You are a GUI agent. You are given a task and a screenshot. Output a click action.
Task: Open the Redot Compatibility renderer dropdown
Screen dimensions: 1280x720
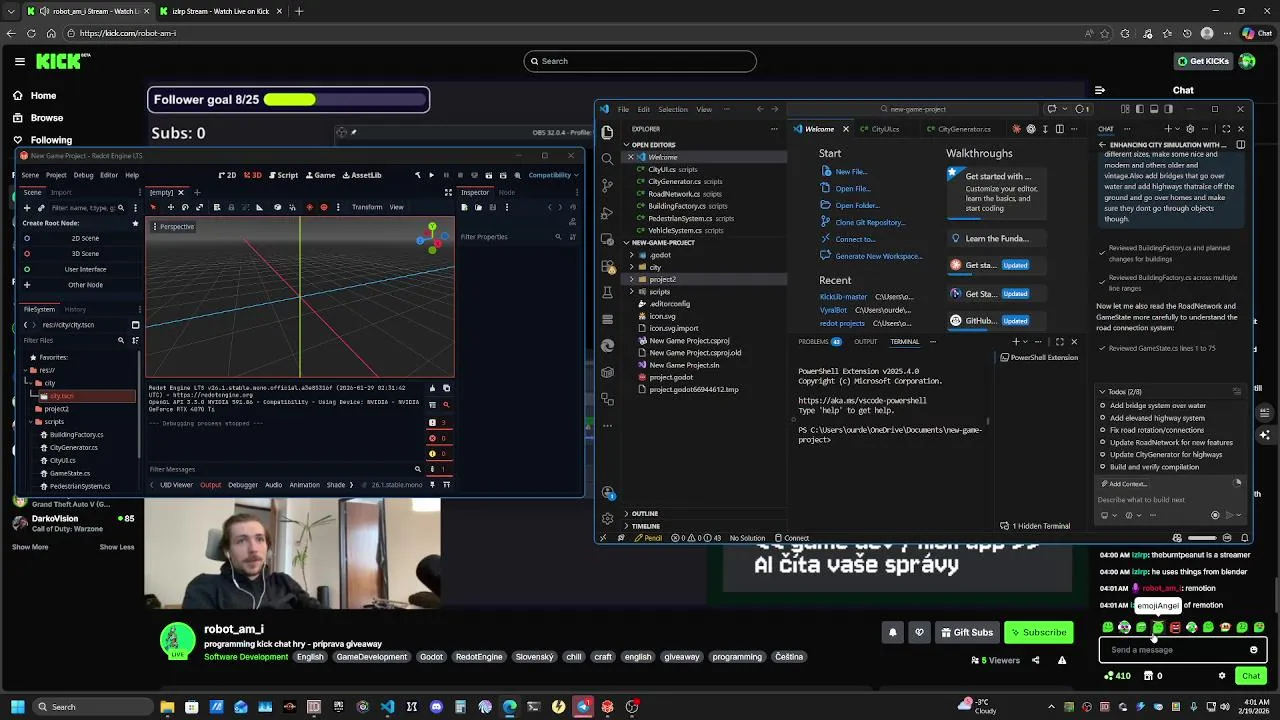pyautogui.click(x=553, y=175)
